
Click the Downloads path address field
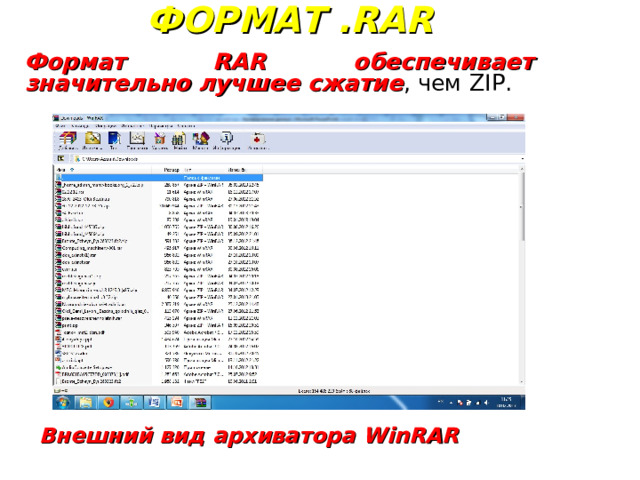[x=296, y=158]
